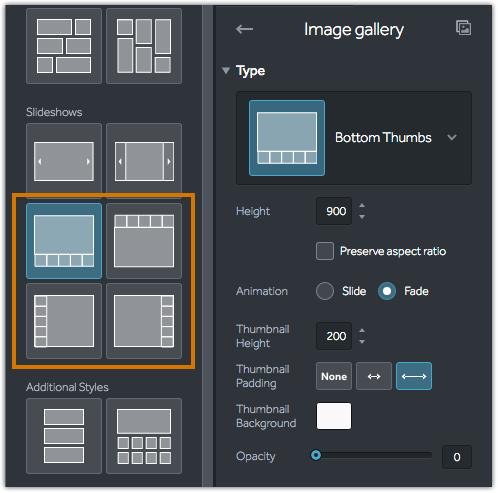The image size is (498, 493).
Task: Choose the large thumbnail padding arrow button
Action: coord(414,376)
